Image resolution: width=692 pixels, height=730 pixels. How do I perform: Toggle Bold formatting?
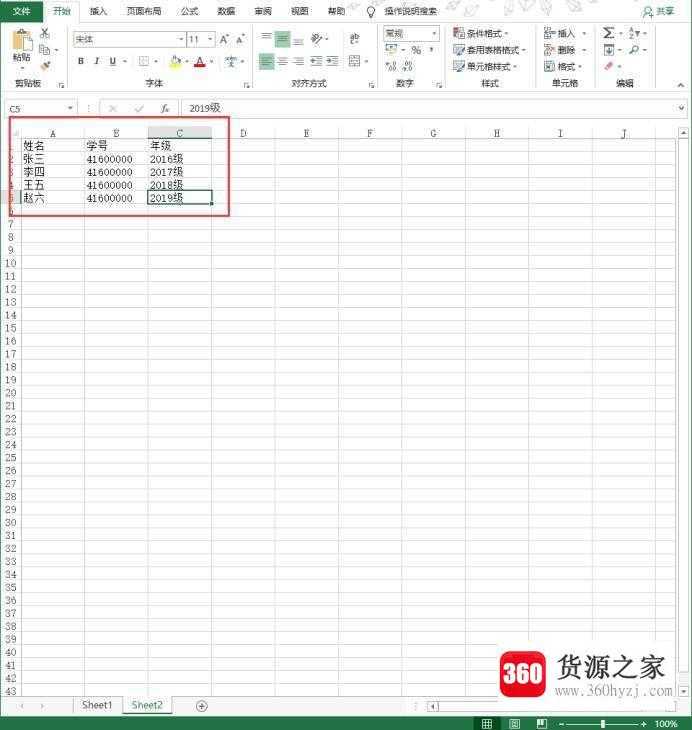(x=81, y=61)
